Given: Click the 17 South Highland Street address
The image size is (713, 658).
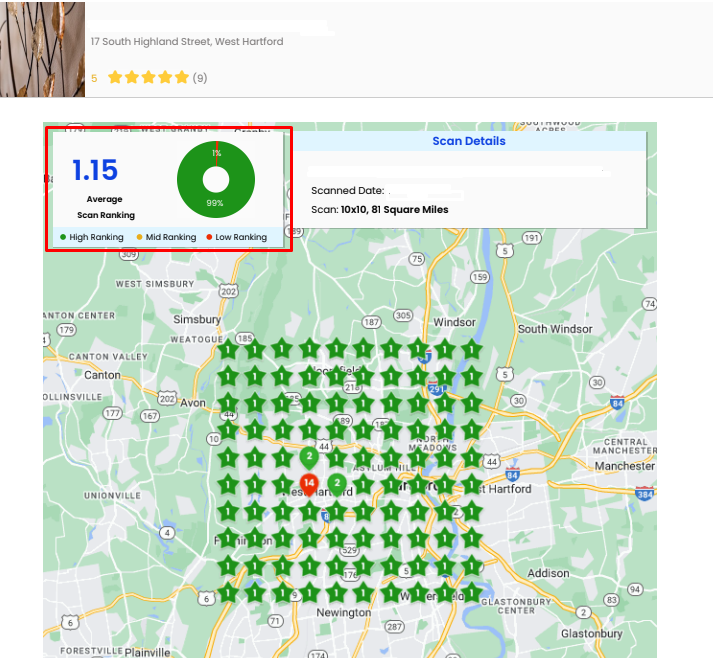Looking at the screenshot, I should [x=187, y=41].
